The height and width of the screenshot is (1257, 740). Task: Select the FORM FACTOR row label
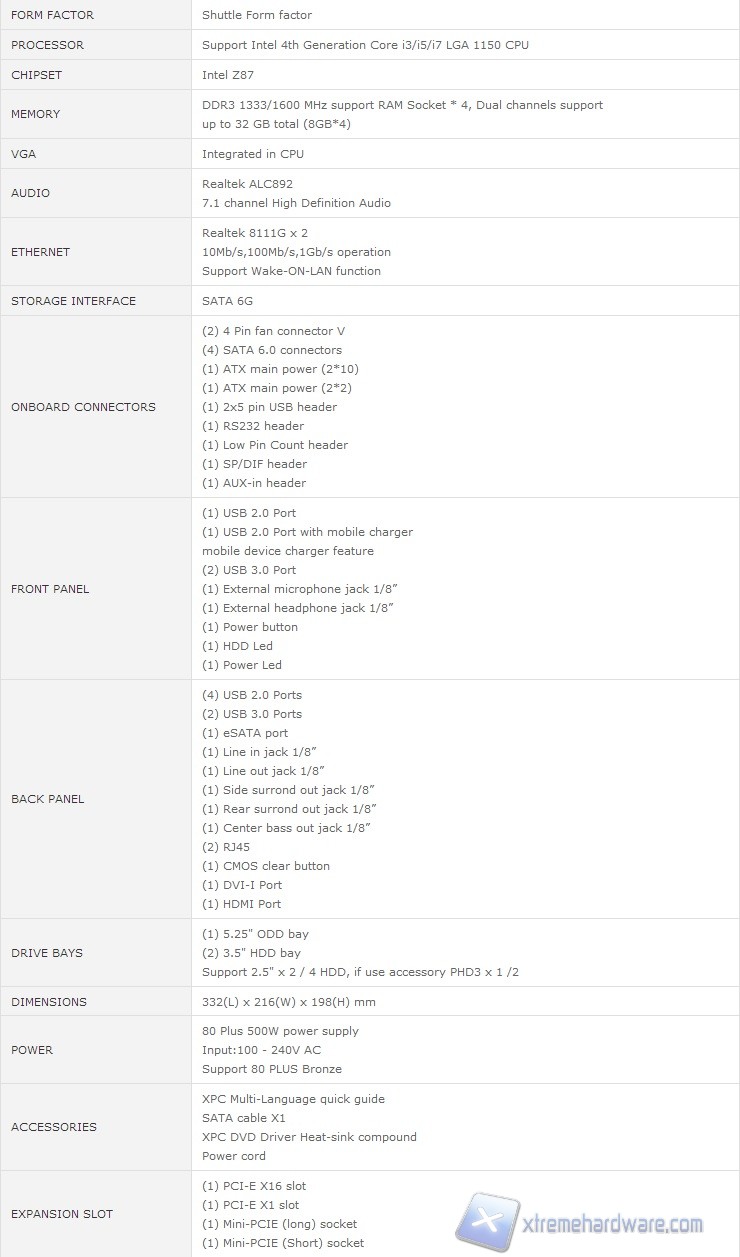click(52, 15)
